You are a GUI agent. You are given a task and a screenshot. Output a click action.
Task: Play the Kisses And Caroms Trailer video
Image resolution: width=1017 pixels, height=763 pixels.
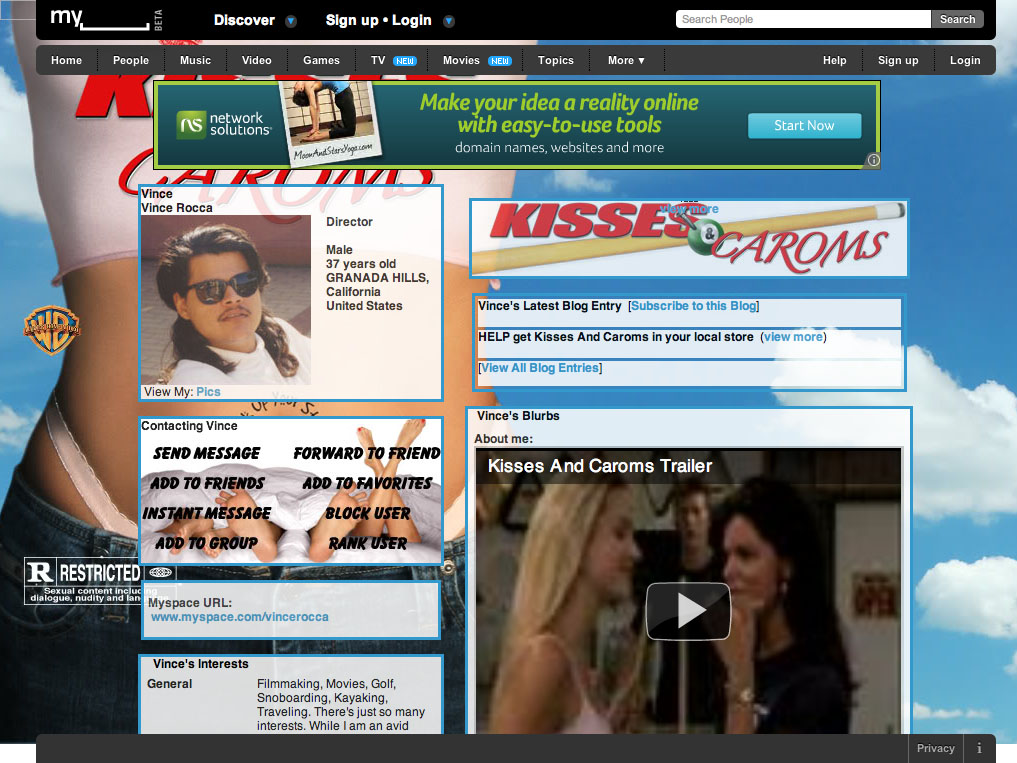(688, 611)
